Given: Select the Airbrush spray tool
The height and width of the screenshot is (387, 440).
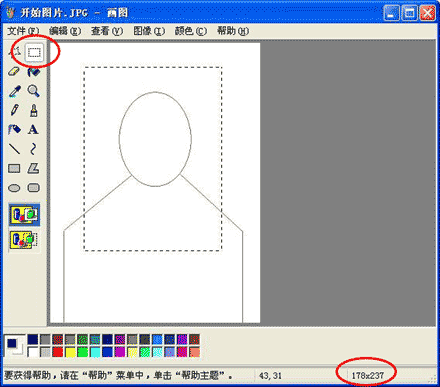Looking at the screenshot, I should click(x=14, y=130).
